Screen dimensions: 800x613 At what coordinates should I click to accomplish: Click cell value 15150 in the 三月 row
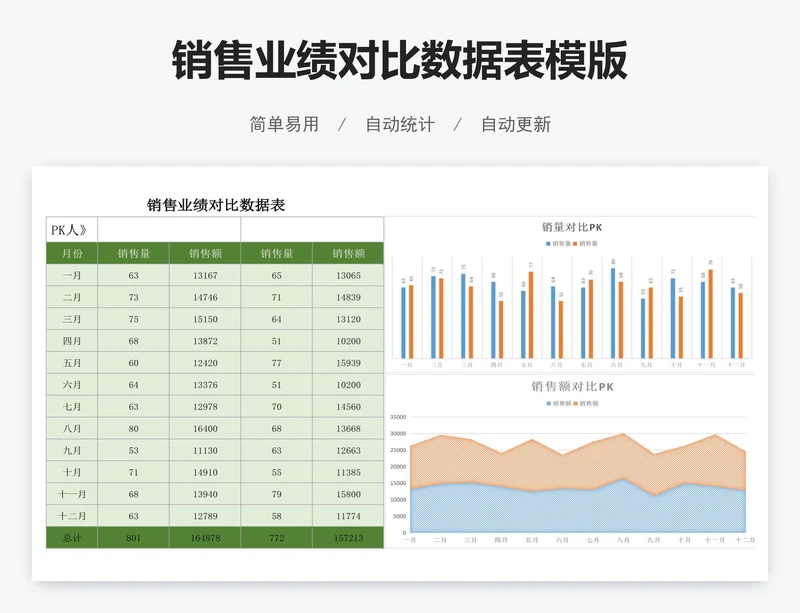[x=205, y=320]
